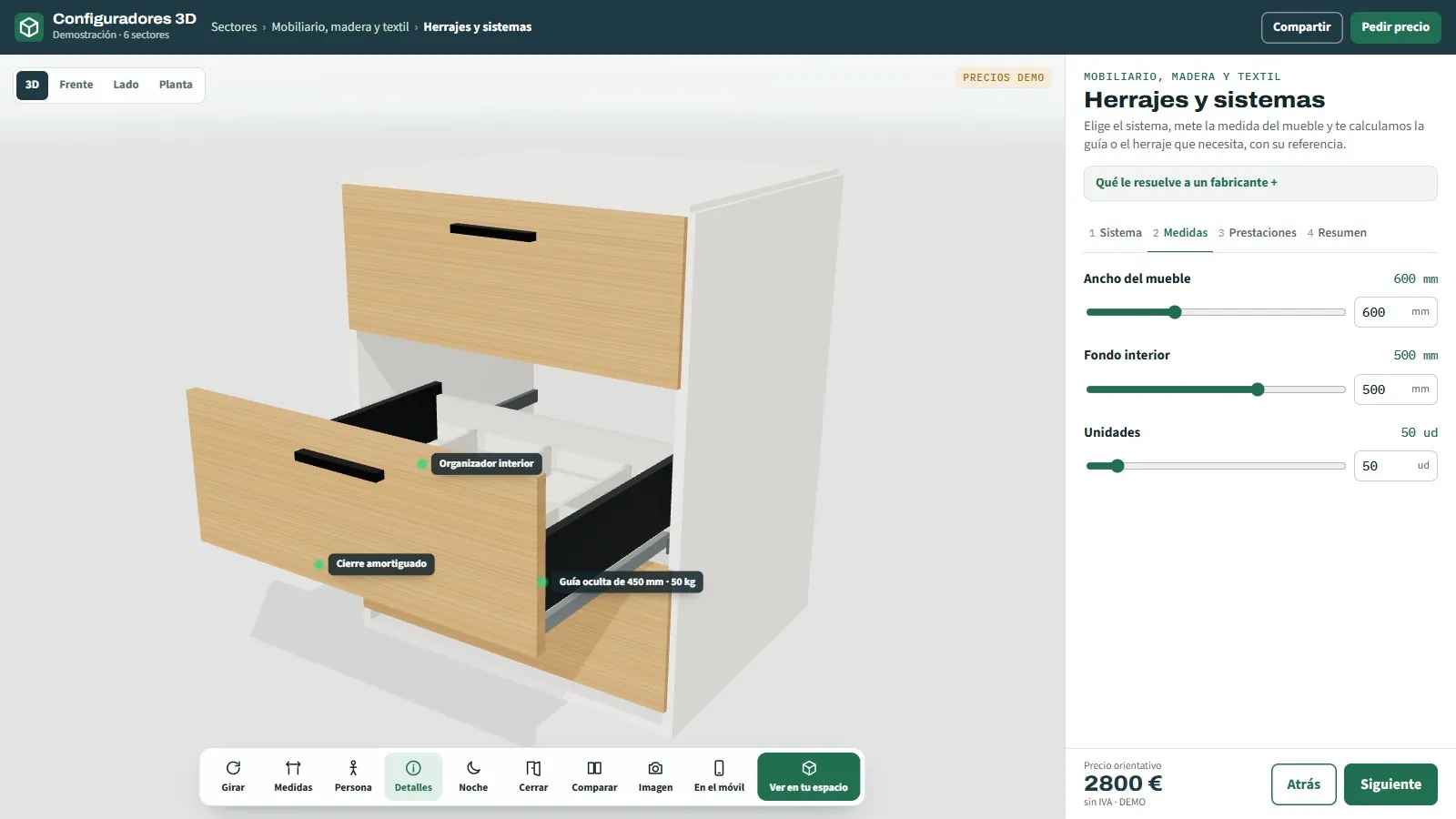Capture an Imagen snapshot
This screenshot has width=1456, height=819.
[x=655, y=776]
